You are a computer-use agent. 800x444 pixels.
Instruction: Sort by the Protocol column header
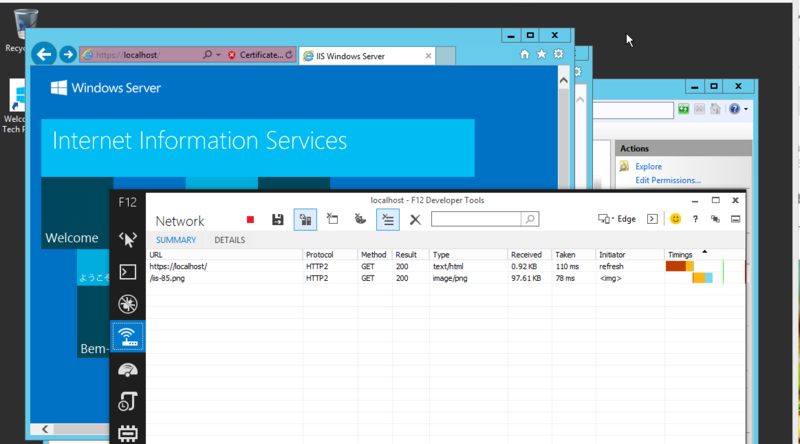330,255
